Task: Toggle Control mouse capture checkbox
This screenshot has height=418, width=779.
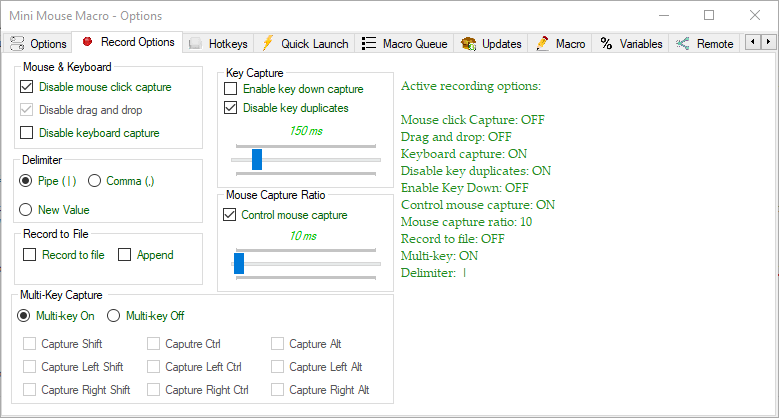Action: [x=230, y=215]
